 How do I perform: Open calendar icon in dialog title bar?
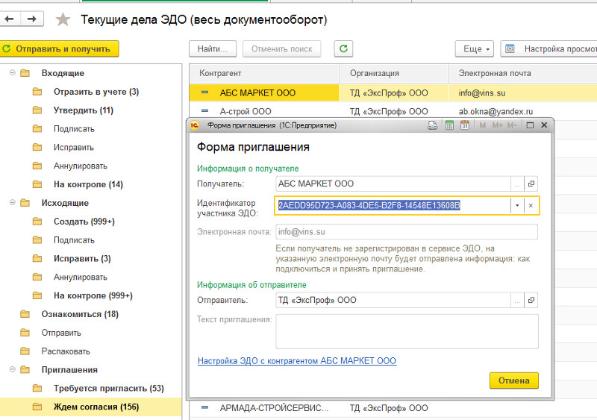point(464,125)
